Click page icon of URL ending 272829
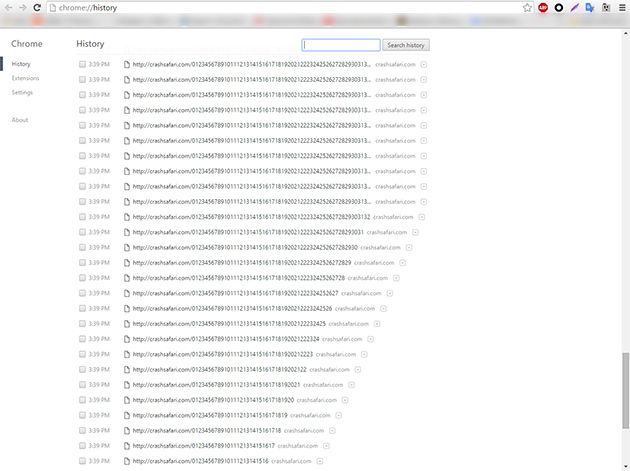This screenshot has width=630, height=471. pyautogui.click(x=127, y=263)
